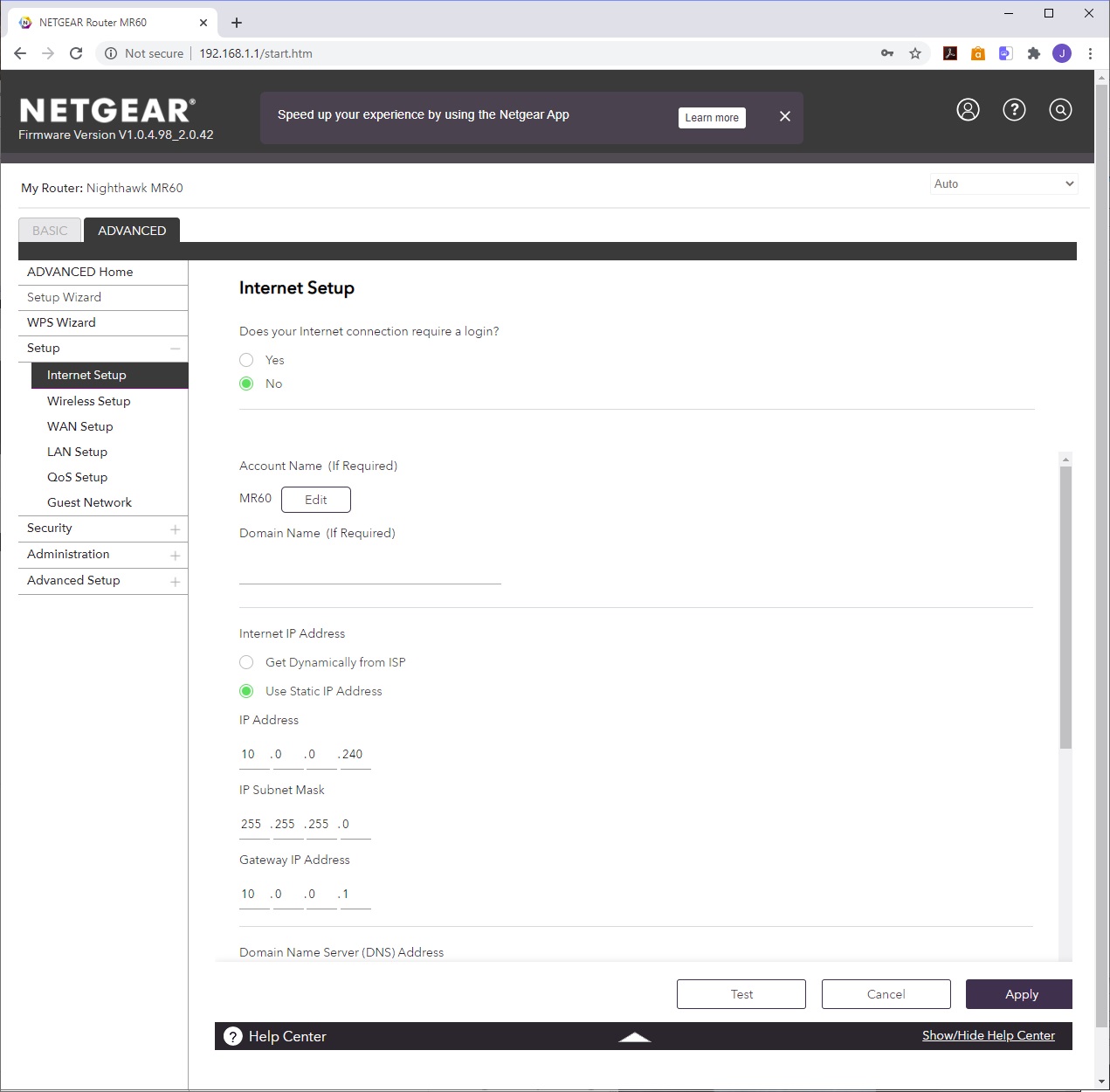Open the browser Extensions puzzle icon
Viewport: 1110px width, 1092px height.
pyautogui.click(x=1034, y=53)
